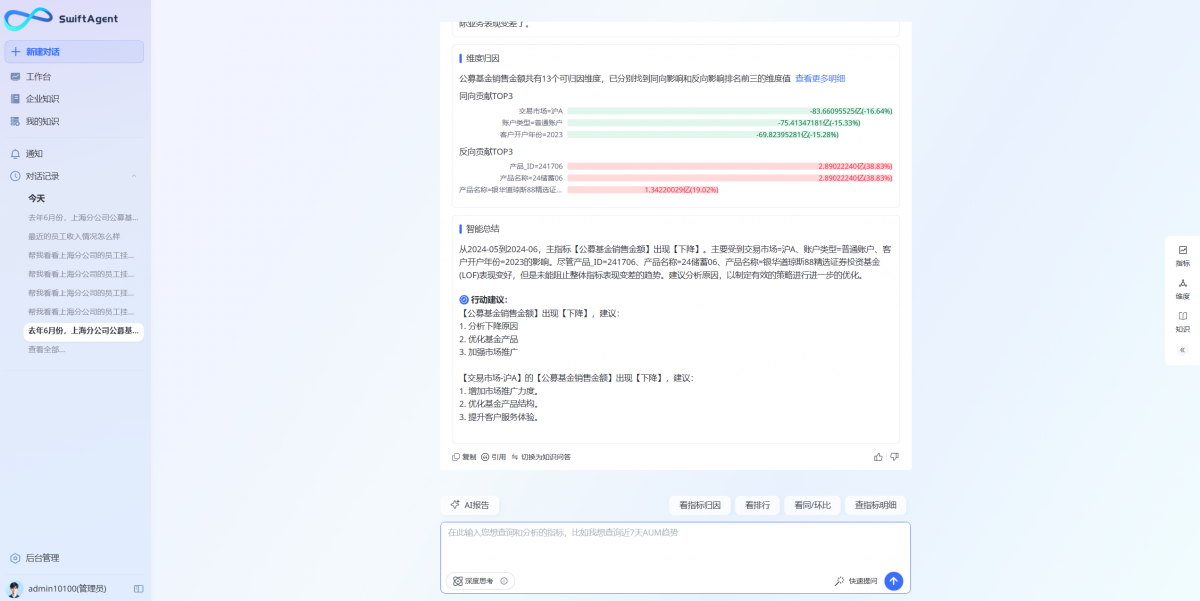
Task: Click the thumbs-down feedback icon
Action: point(895,456)
